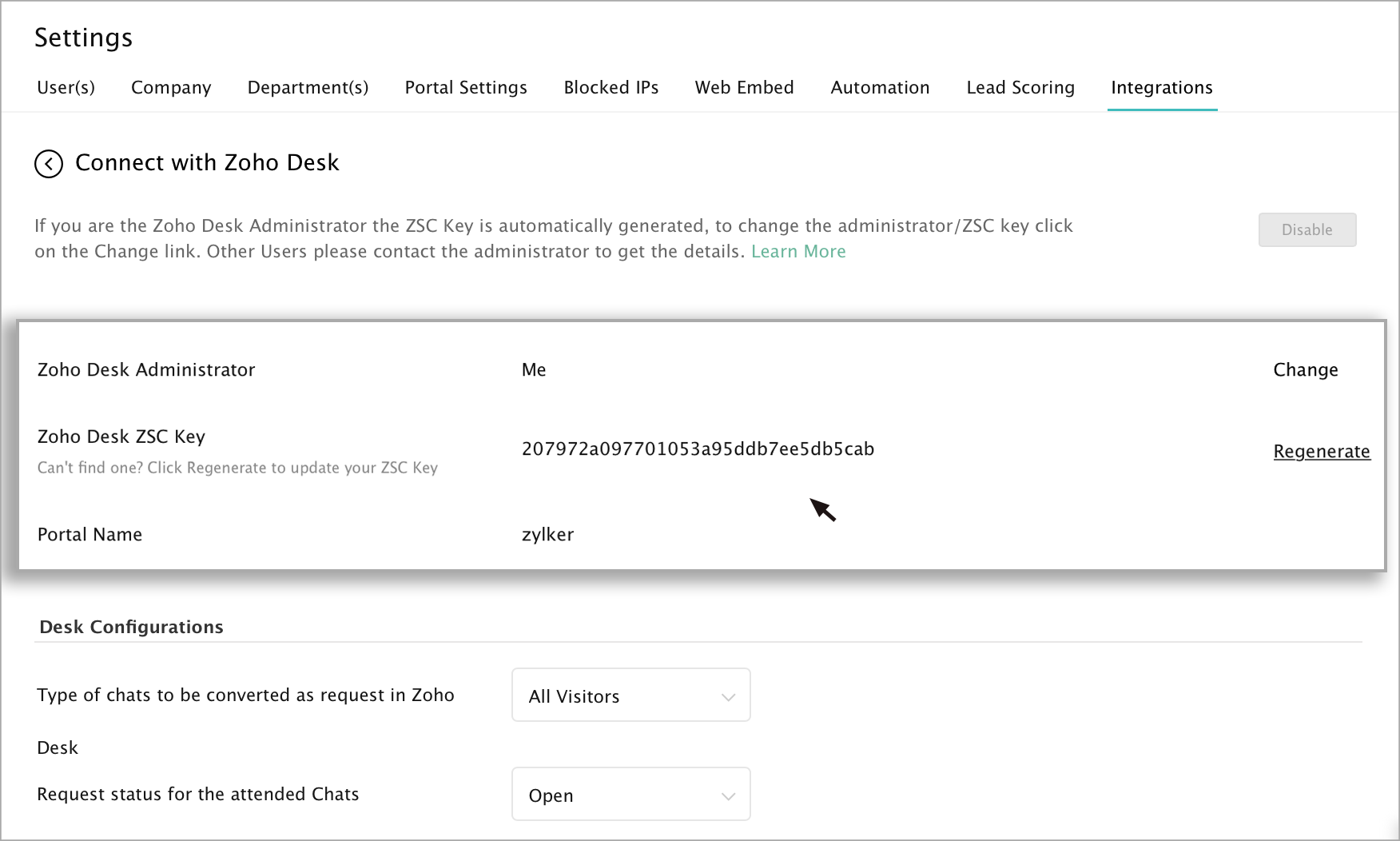Regenerate the Zoho Desk ZSC Key

[1322, 452]
